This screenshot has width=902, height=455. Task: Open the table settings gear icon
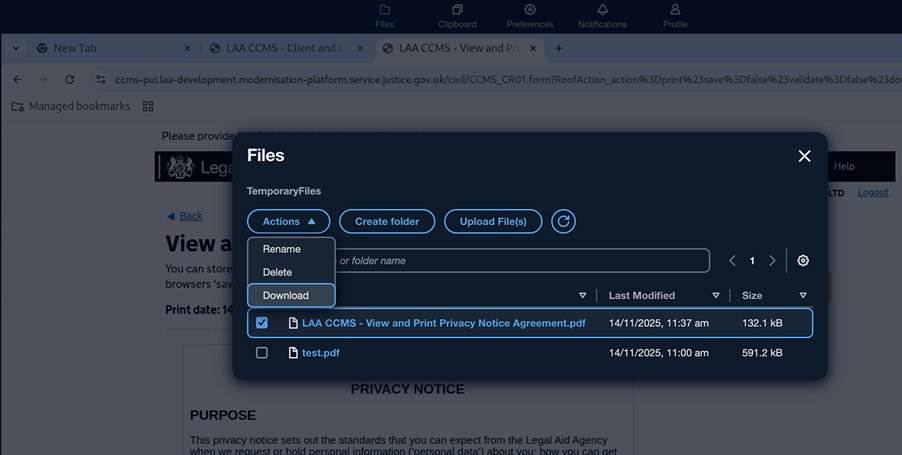pyautogui.click(x=802, y=261)
